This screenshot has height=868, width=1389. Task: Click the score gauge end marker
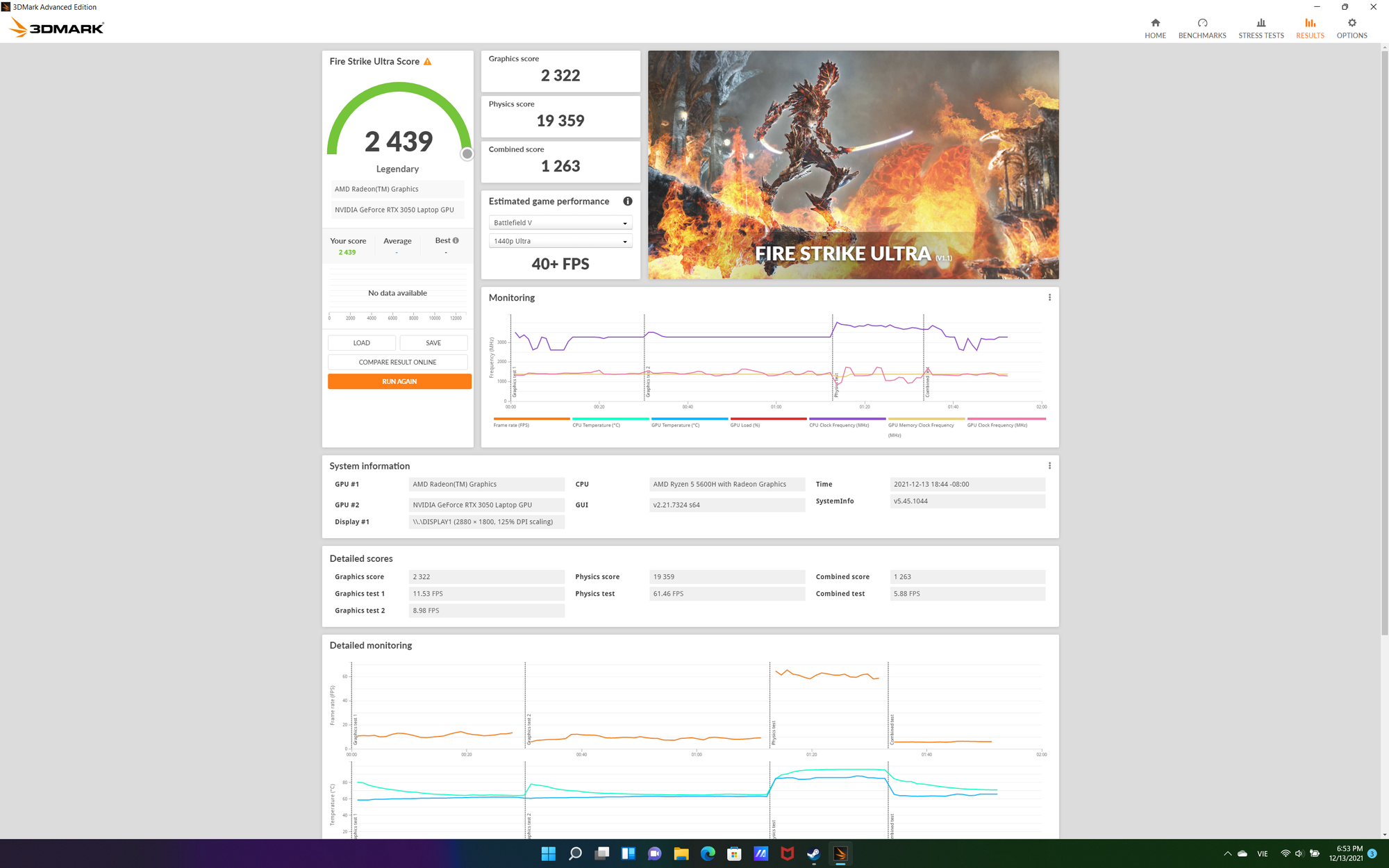click(x=467, y=154)
